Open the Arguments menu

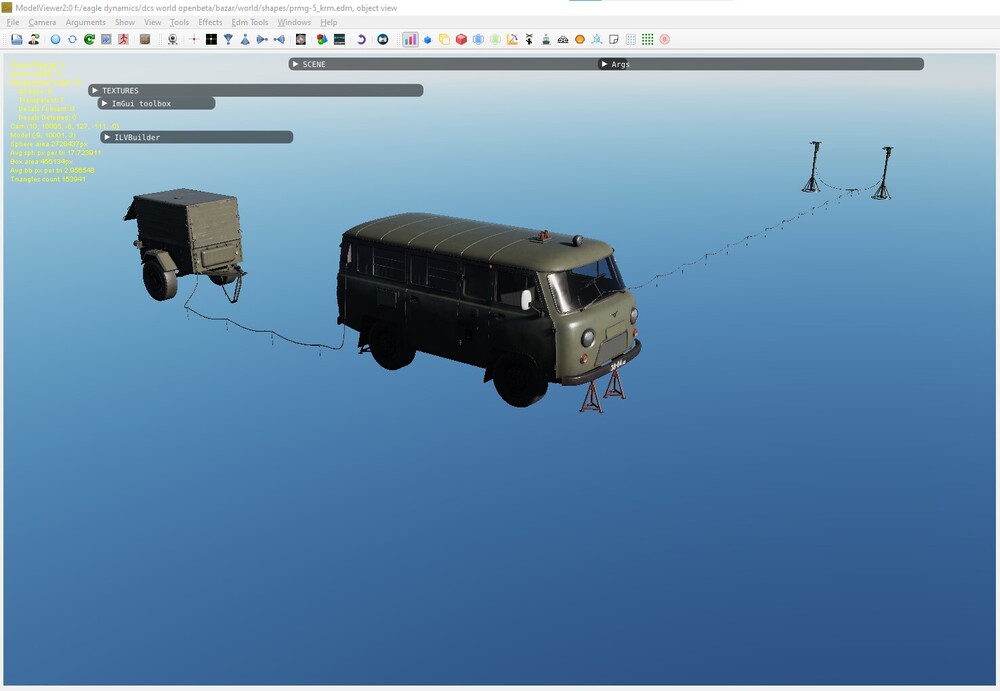pos(85,22)
